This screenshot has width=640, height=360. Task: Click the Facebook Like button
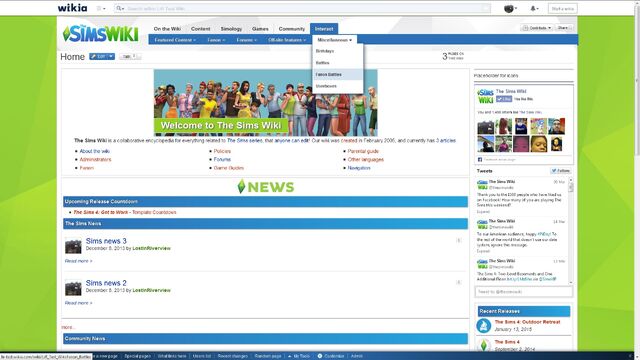coord(504,99)
